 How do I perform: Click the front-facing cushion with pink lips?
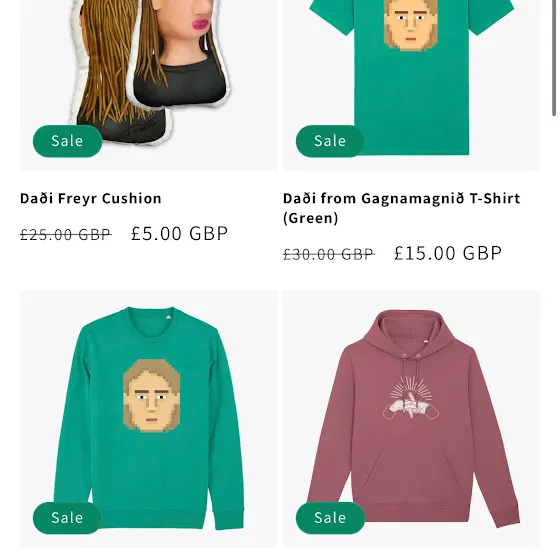pos(180,52)
